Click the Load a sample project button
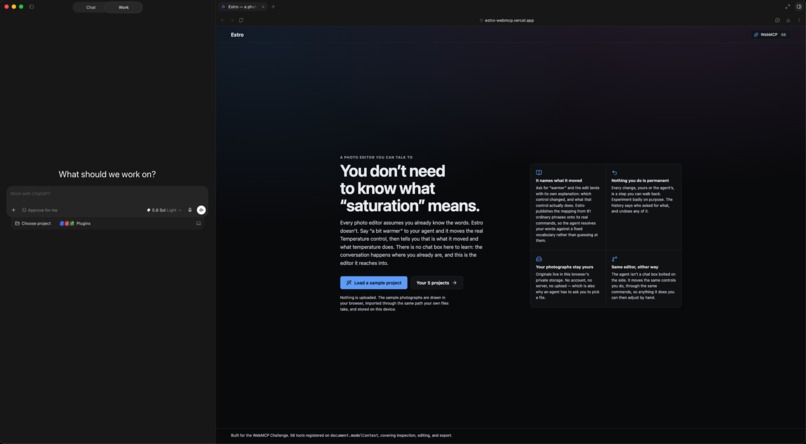This screenshot has height=444, width=806. pos(374,283)
